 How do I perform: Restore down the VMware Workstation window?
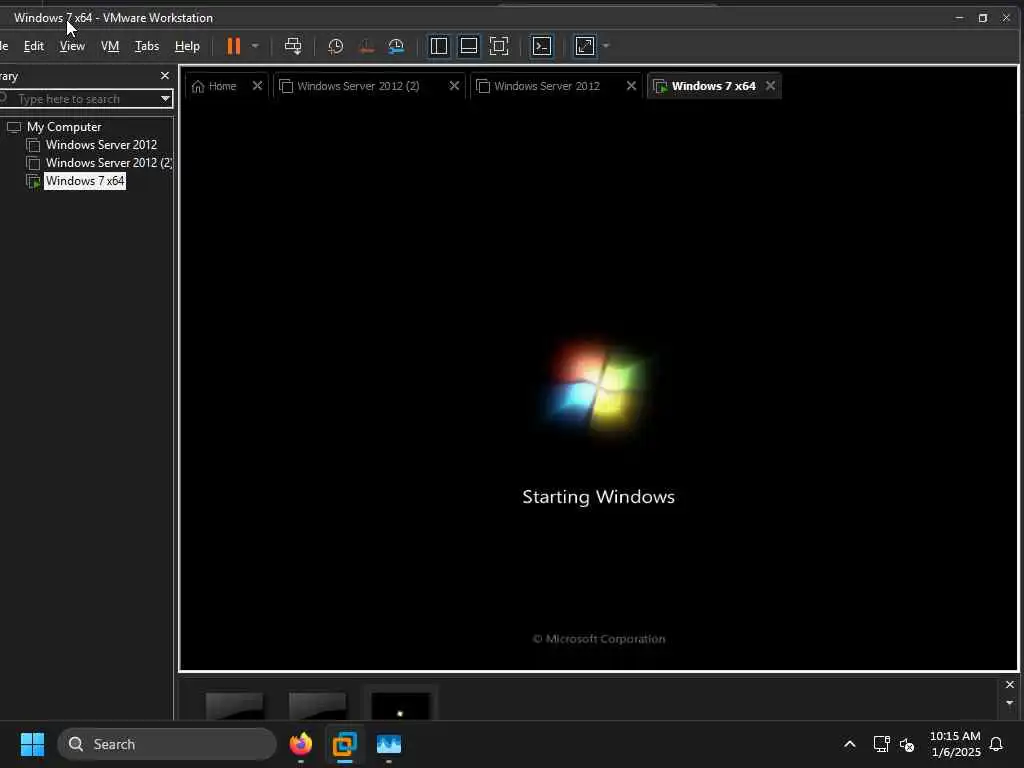coord(983,18)
